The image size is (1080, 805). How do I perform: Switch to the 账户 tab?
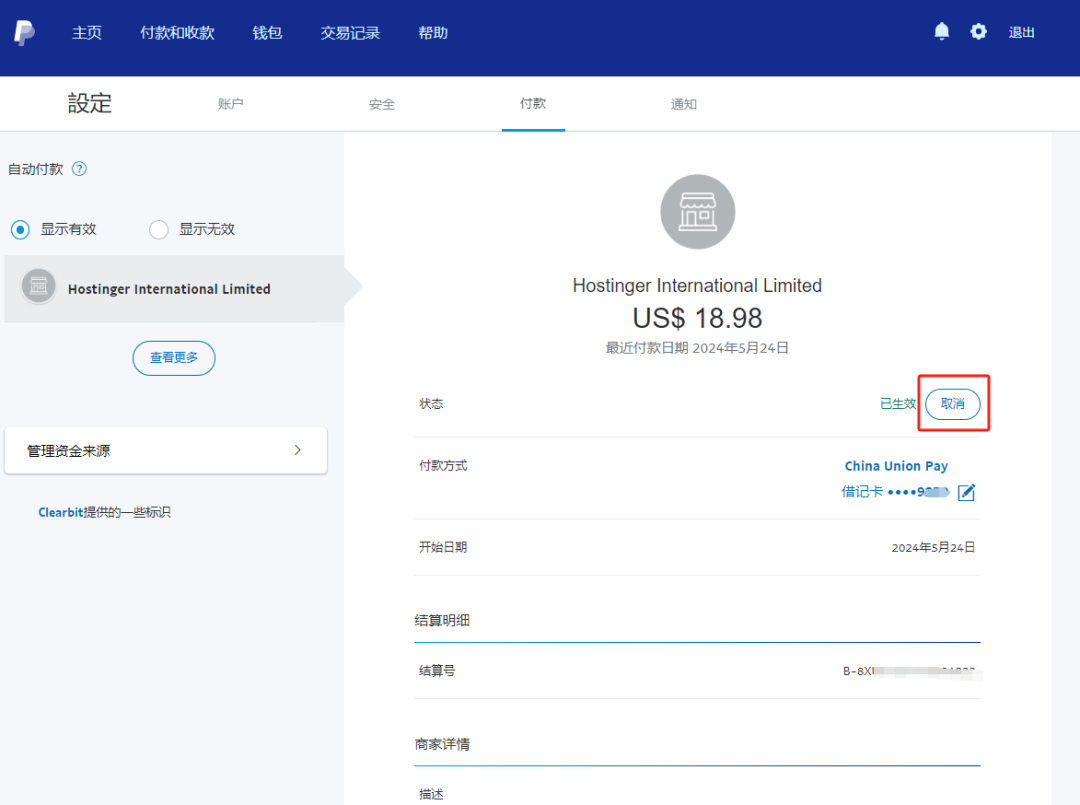click(231, 104)
